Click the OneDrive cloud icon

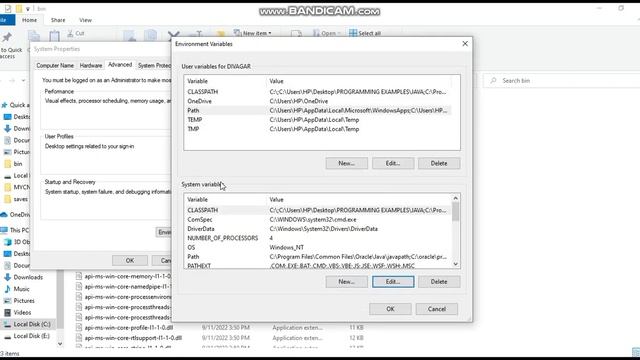click(x=4, y=215)
